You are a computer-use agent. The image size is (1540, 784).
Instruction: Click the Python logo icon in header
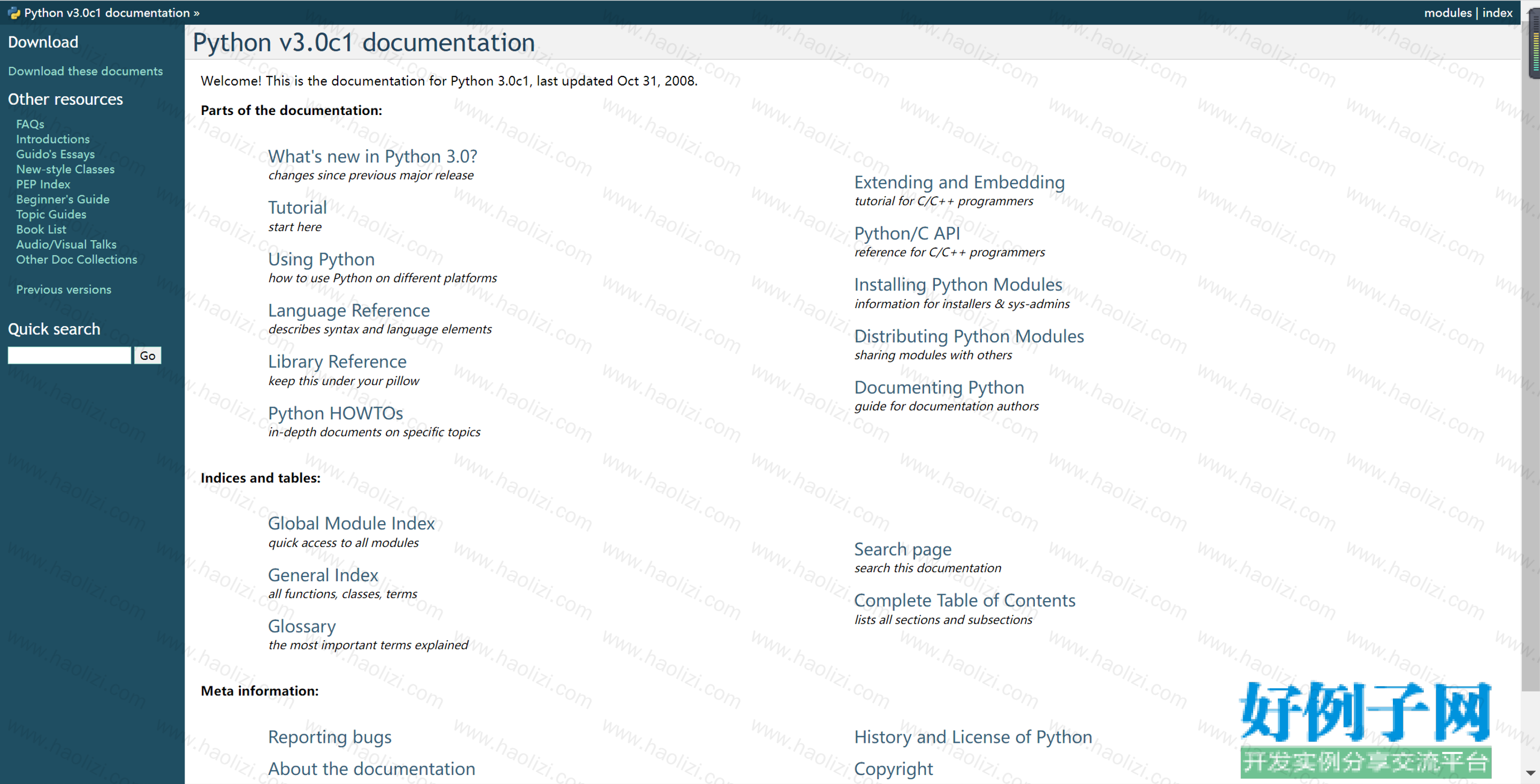pos(14,12)
